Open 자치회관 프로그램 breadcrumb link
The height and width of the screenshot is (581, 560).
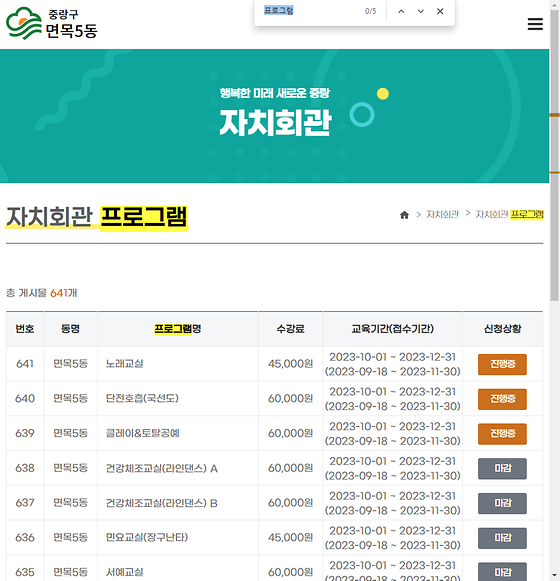click(509, 214)
